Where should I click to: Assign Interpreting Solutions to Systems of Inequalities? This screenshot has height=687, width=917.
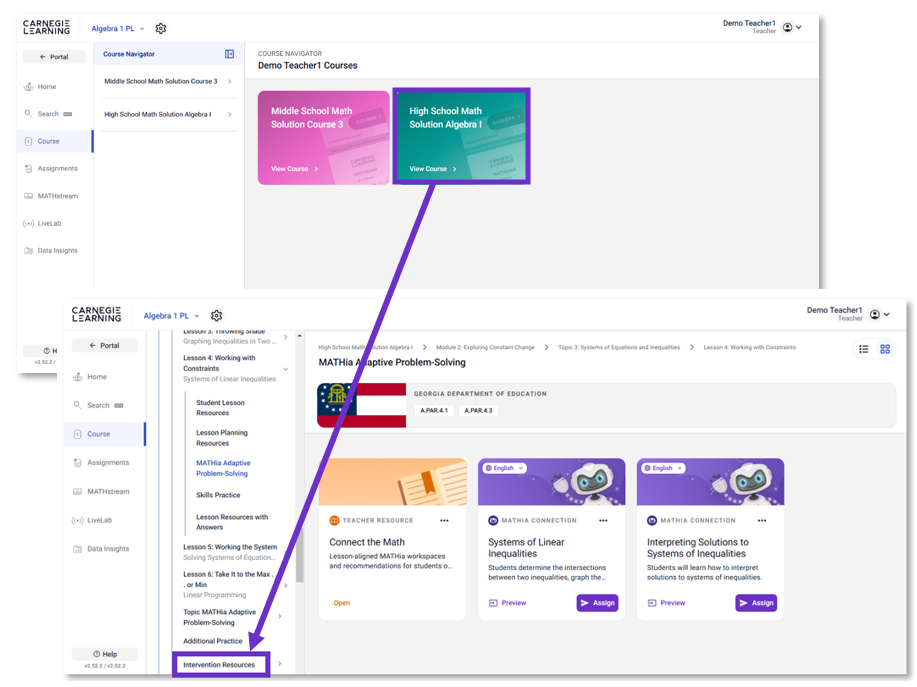pyautogui.click(x=756, y=603)
